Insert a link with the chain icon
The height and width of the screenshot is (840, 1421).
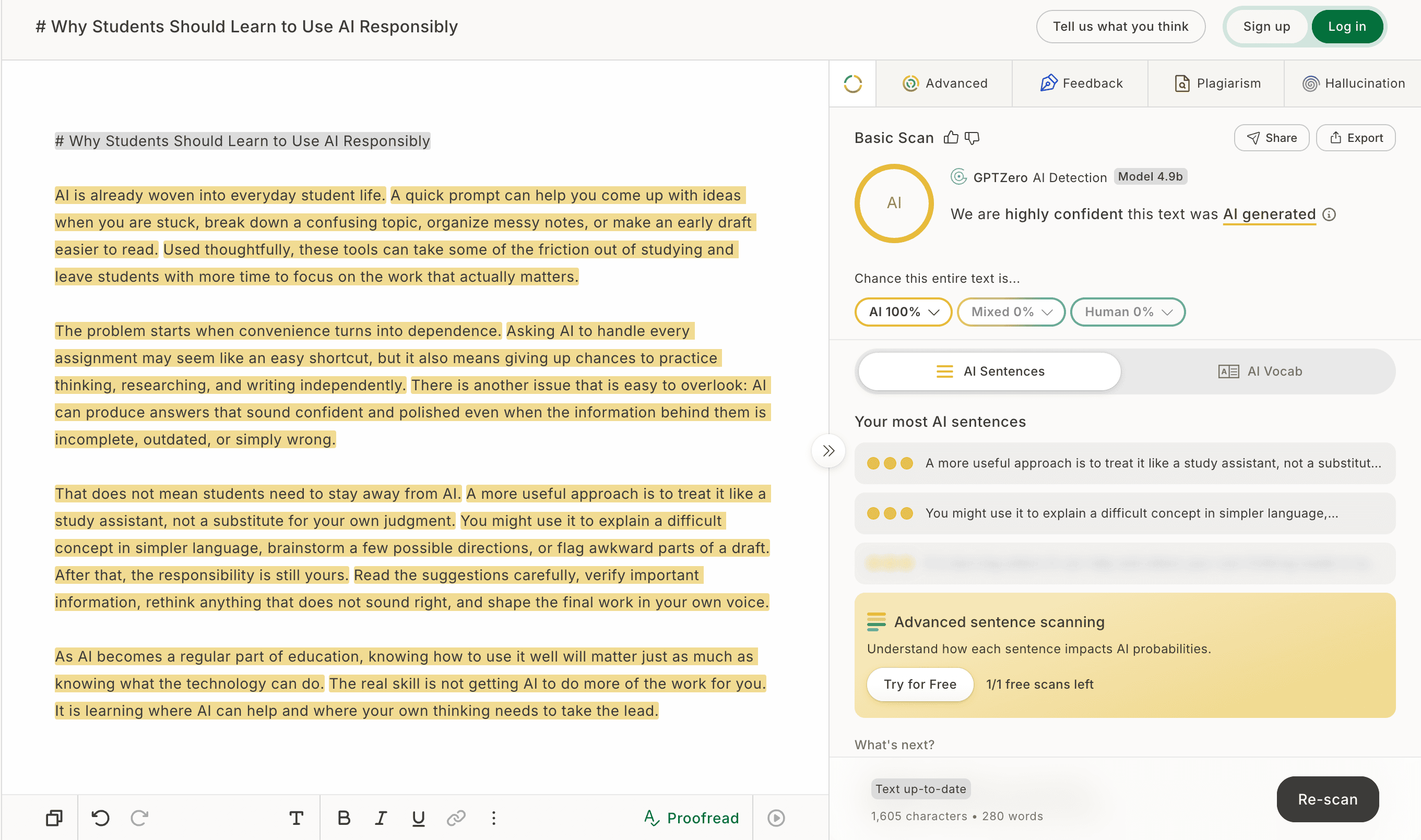(456, 818)
